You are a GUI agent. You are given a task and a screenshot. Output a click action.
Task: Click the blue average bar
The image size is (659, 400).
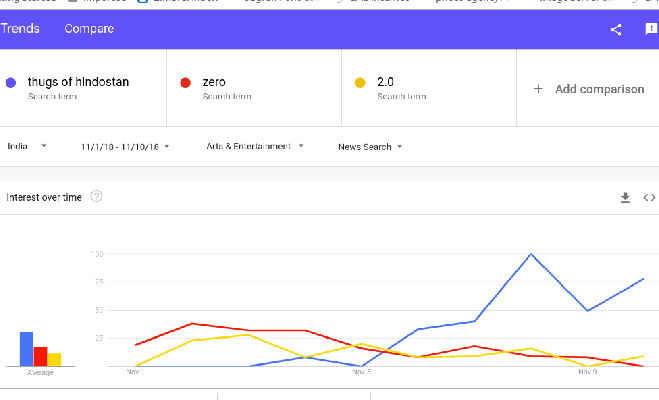pyautogui.click(x=26, y=349)
